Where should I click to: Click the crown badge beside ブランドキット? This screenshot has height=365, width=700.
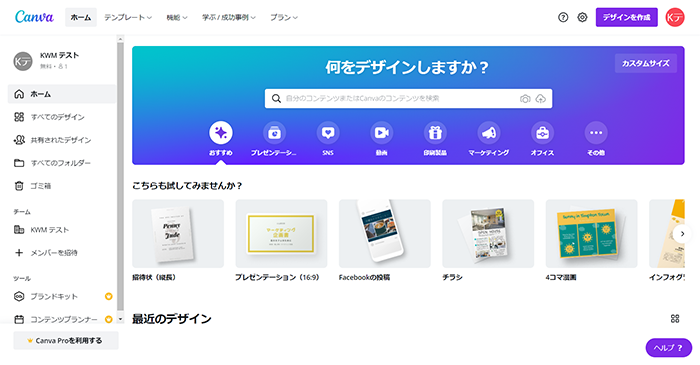108,296
